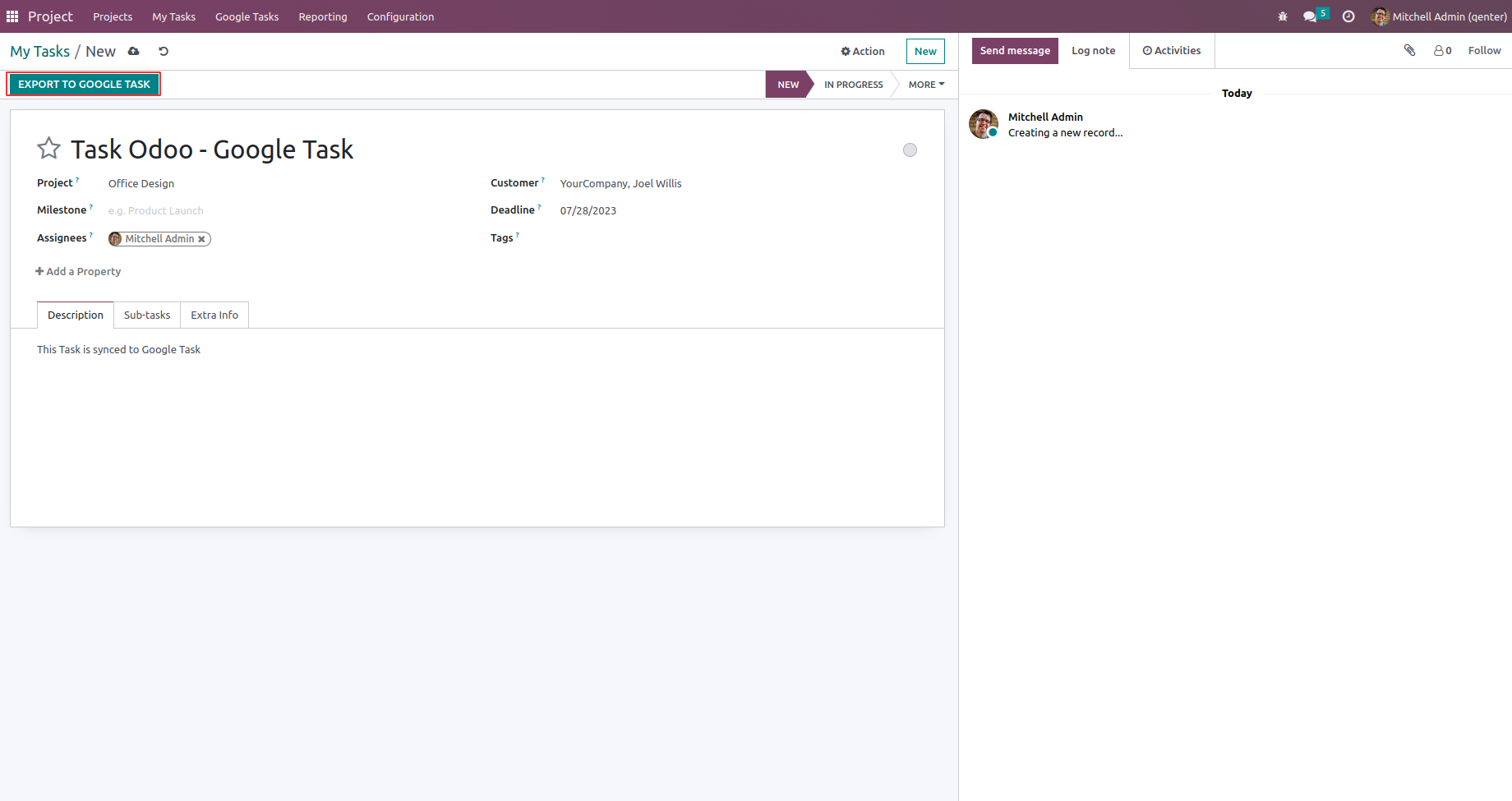The width and height of the screenshot is (1512, 801).
Task: Show followers count icon
Action: point(1443,50)
